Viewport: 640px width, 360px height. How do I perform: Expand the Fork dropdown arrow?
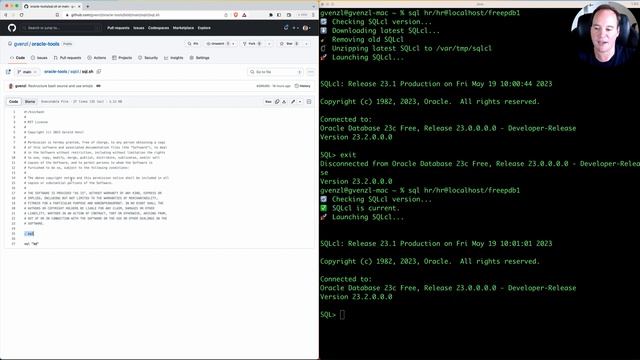pos(269,44)
